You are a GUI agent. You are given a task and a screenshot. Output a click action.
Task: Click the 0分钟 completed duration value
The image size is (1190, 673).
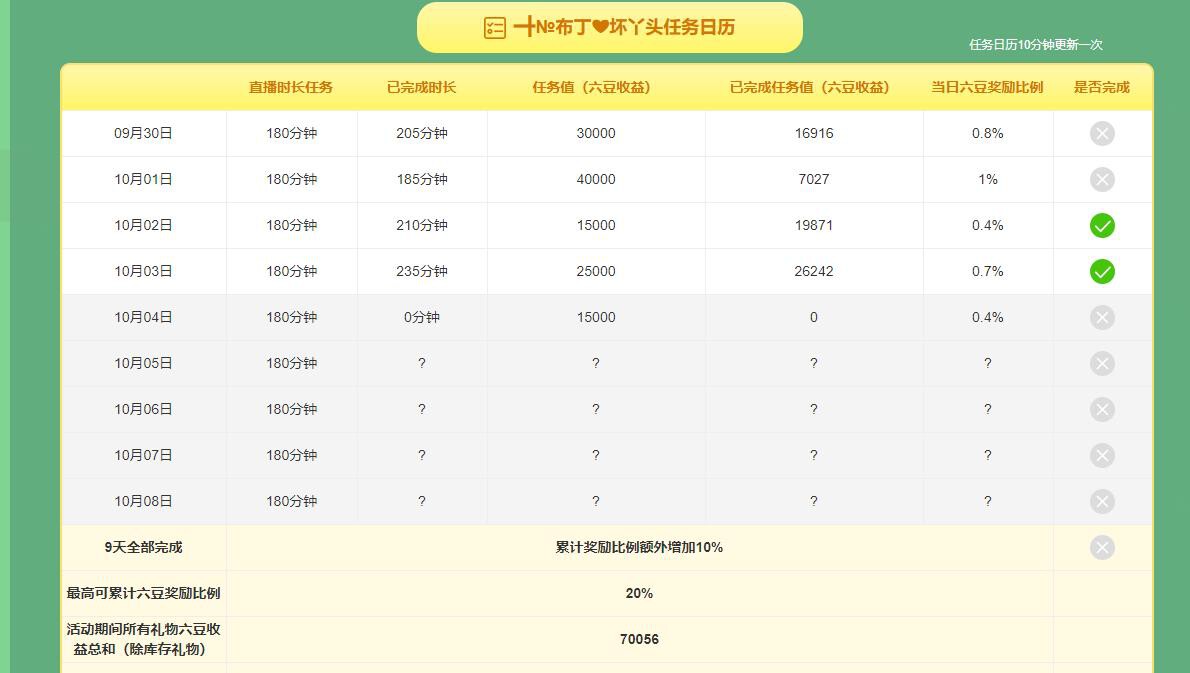coord(422,317)
